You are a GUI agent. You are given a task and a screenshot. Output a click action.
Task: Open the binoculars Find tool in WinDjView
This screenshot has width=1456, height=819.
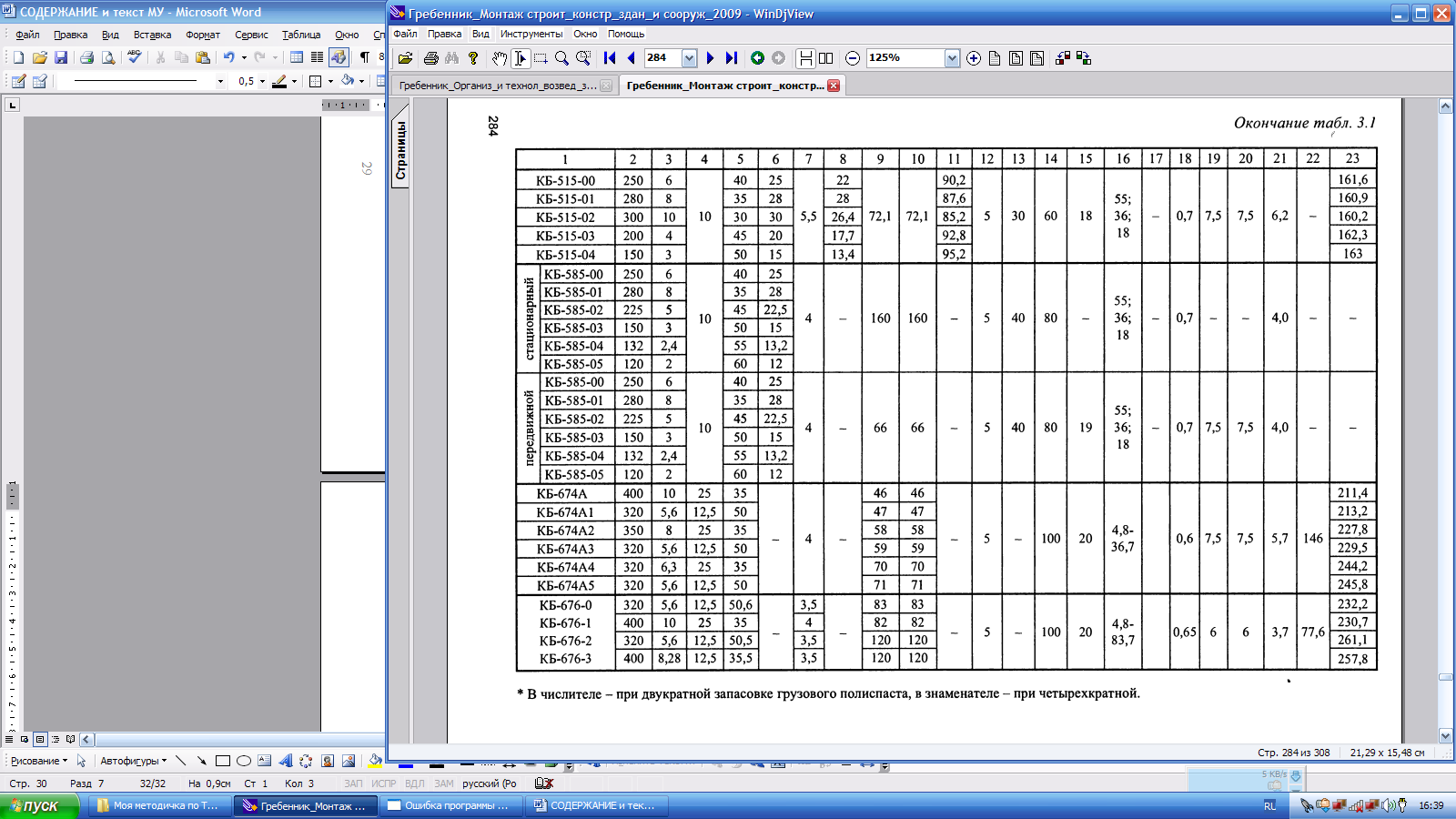[x=452, y=58]
